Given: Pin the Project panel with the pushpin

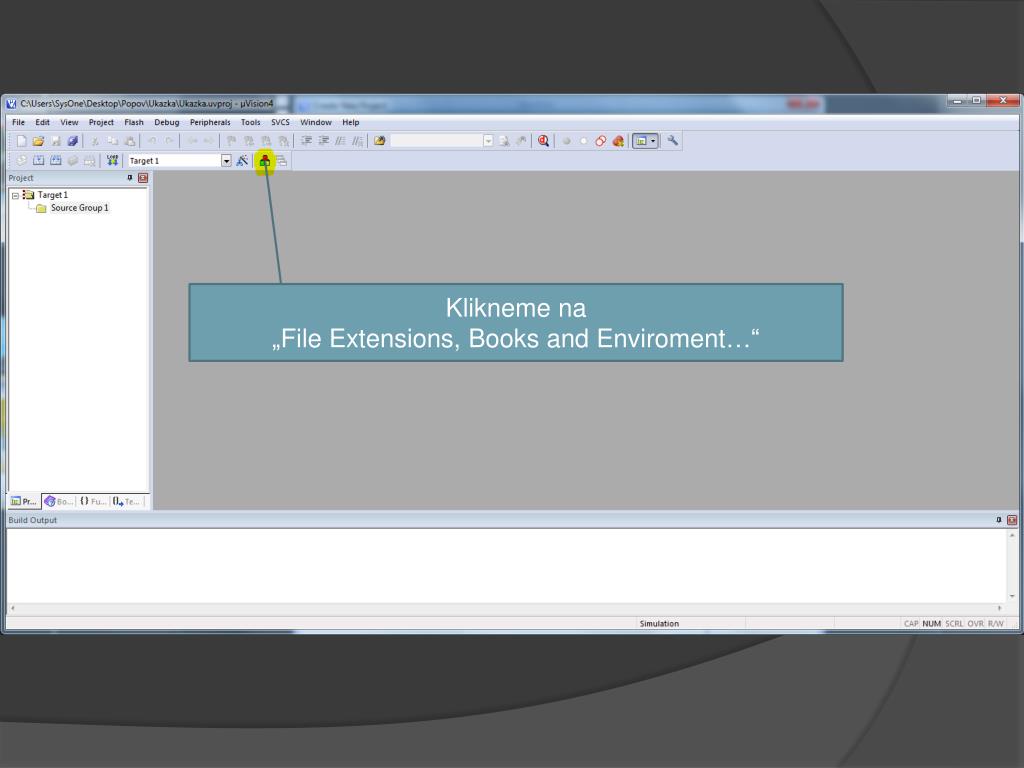Looking at the screenshot, I should click(129, 178).
